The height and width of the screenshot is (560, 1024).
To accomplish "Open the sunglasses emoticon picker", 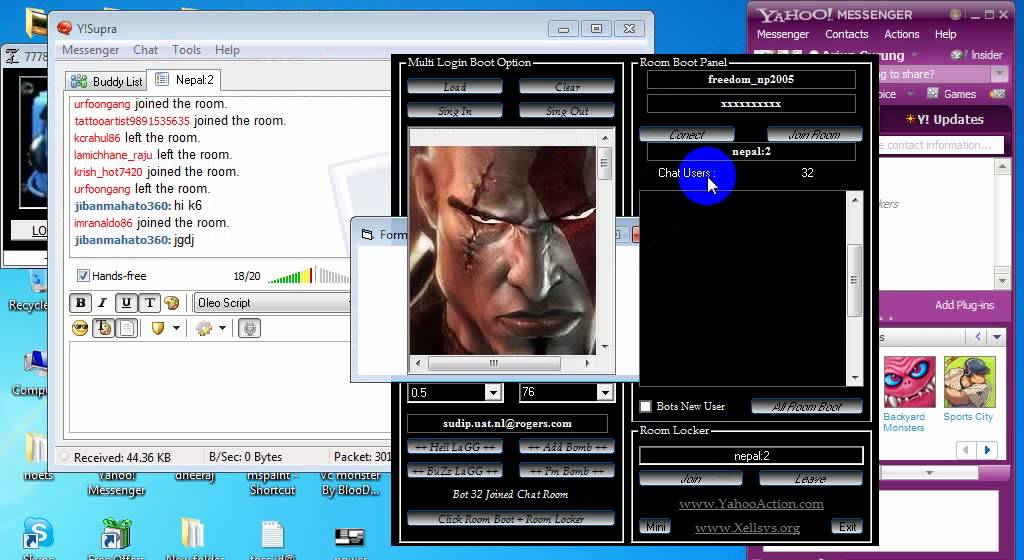I will click(80, 328).
